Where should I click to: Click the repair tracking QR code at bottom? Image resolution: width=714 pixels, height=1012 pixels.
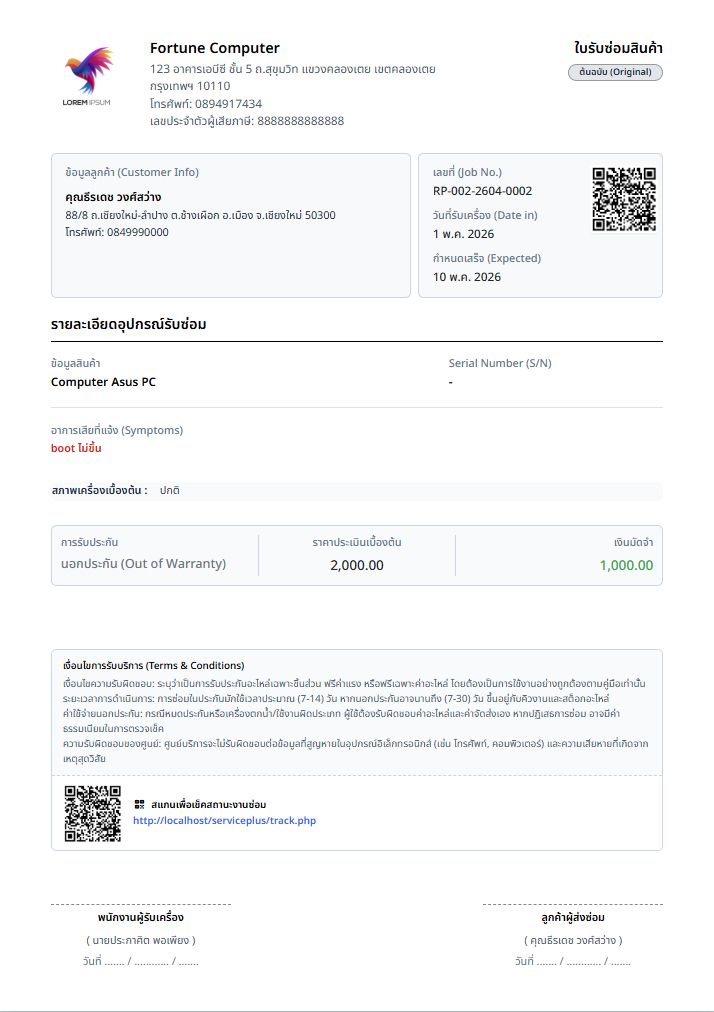(x=92, y=813)
